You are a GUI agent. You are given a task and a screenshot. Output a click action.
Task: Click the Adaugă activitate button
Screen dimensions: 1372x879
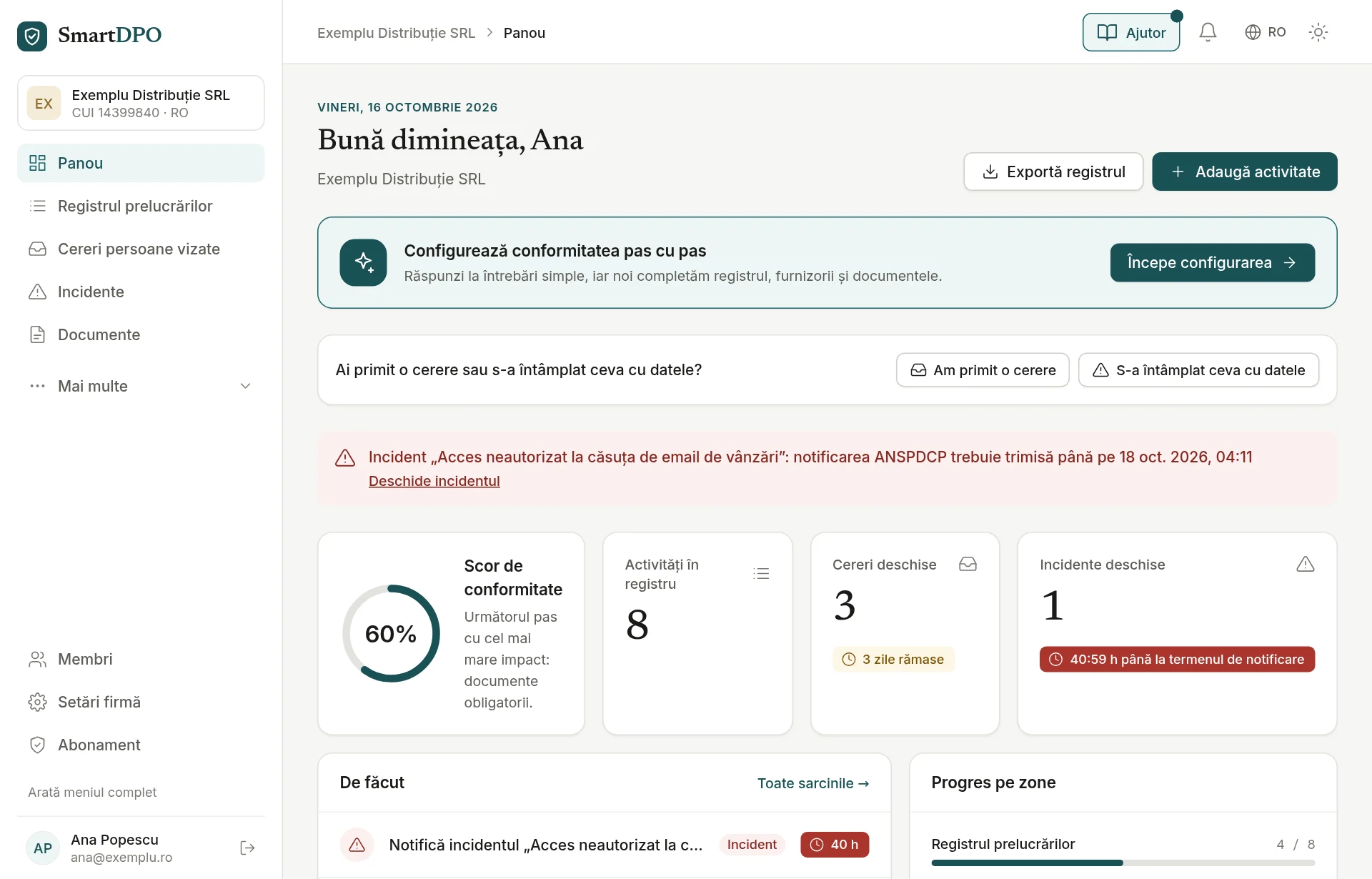(1244, 172)
